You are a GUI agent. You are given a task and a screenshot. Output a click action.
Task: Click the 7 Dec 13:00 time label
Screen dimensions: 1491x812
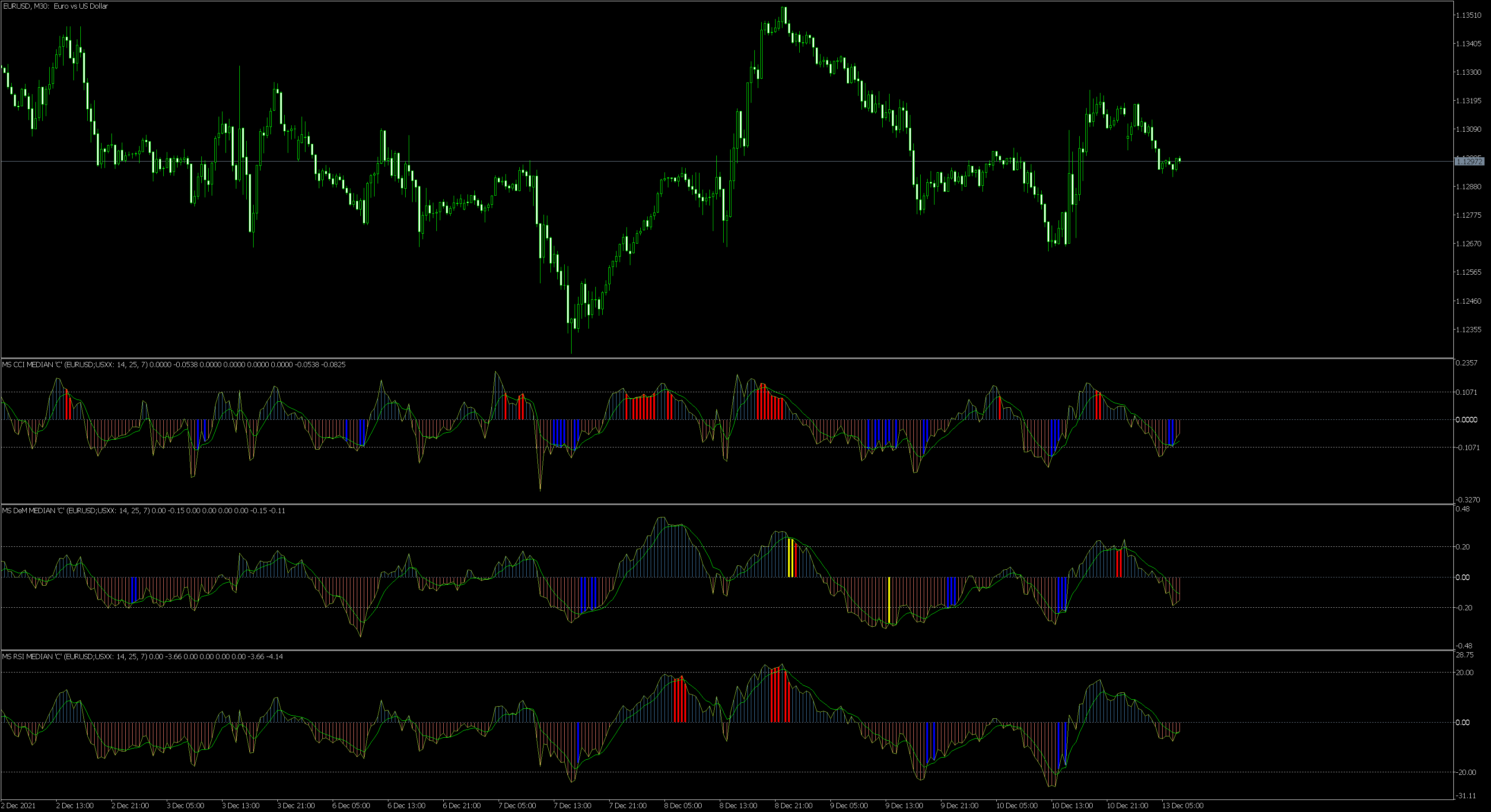click(572, 806)
